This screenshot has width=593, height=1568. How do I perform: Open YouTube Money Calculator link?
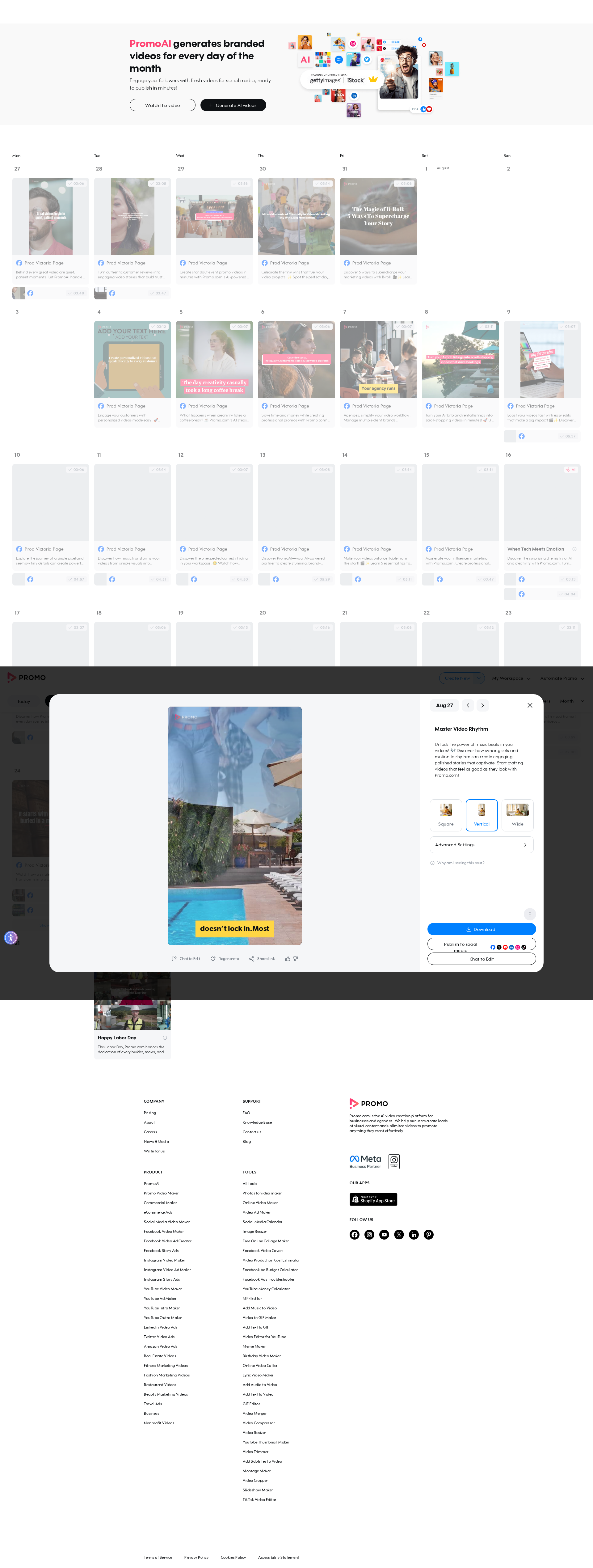click(x=266, y=1289)
